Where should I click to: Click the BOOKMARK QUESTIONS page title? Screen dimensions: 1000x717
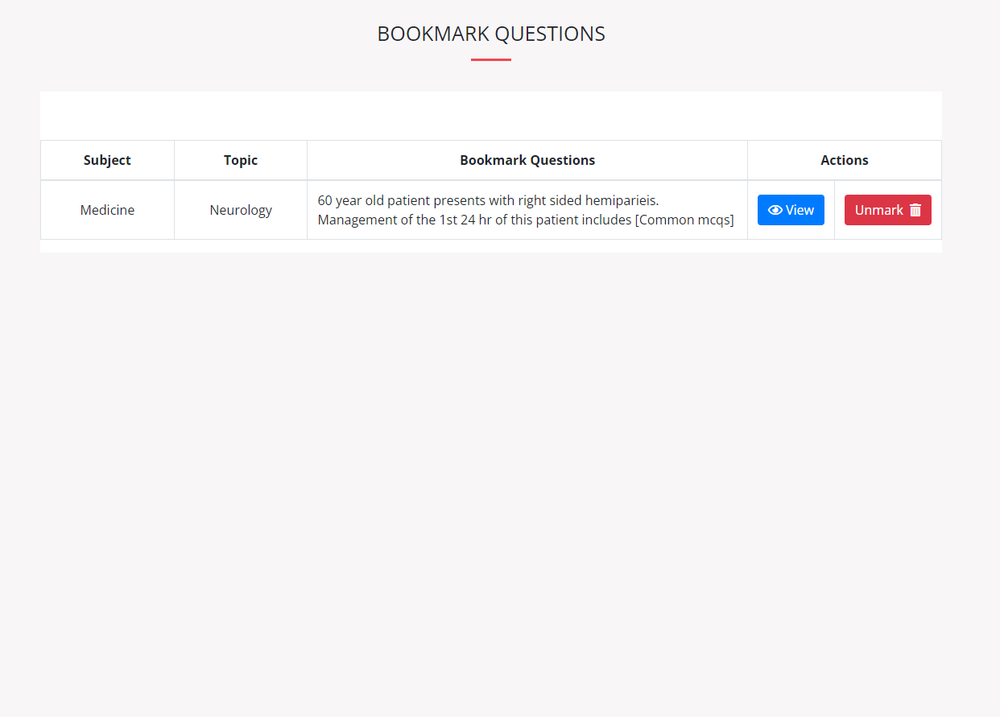(491, 34)
